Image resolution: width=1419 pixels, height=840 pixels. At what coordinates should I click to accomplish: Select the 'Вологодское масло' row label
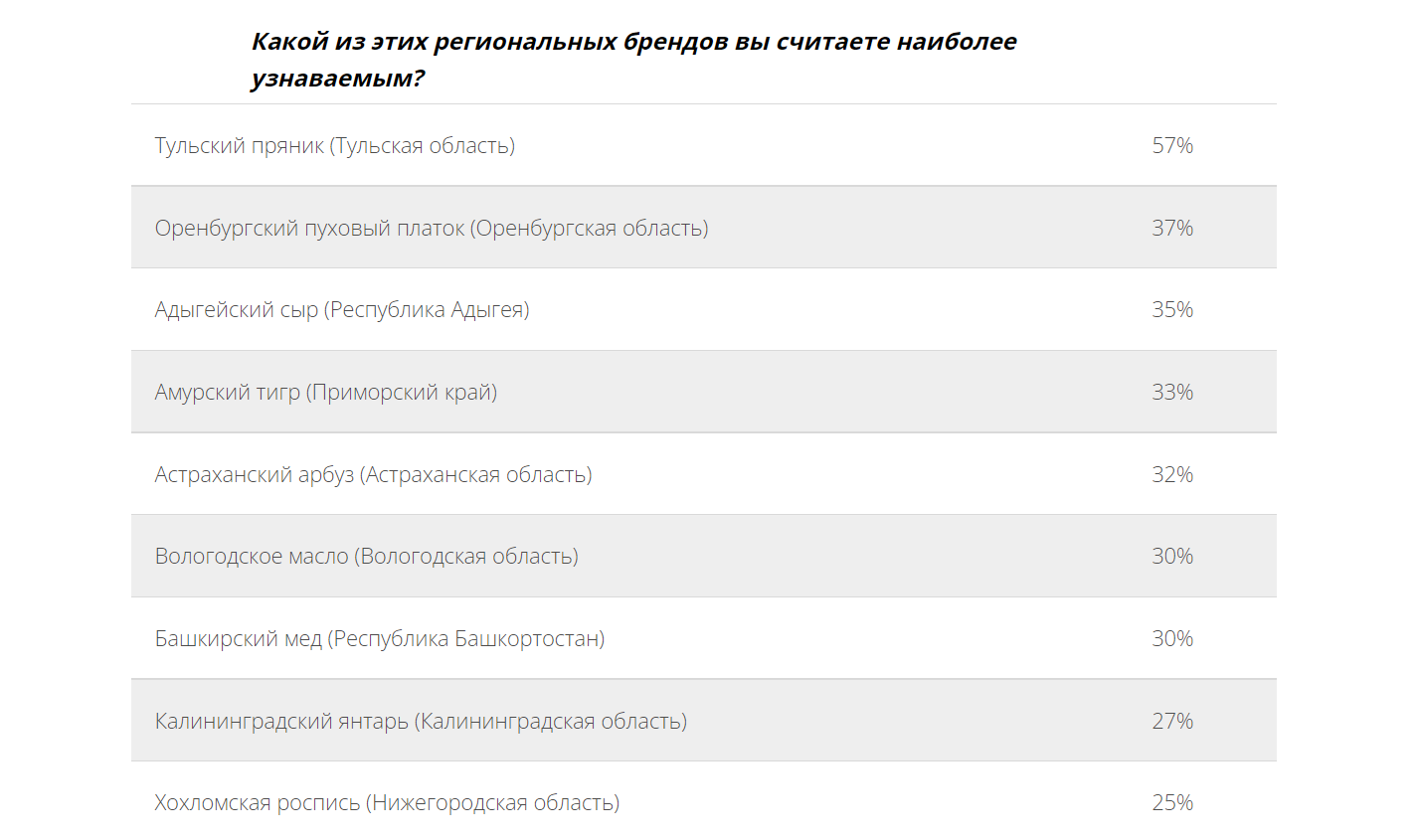click(366, 557)
